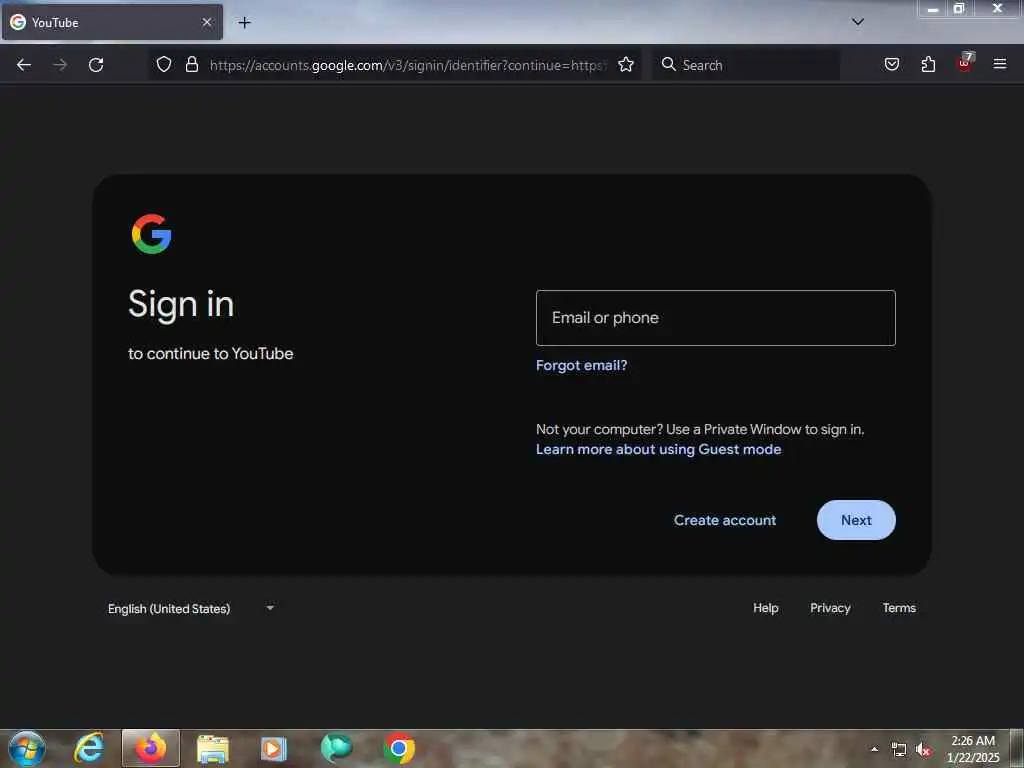The height and width of the screenshot is (768, 1024).
Task: Click the Firefox taskbar icon
Action: [151, 748]
